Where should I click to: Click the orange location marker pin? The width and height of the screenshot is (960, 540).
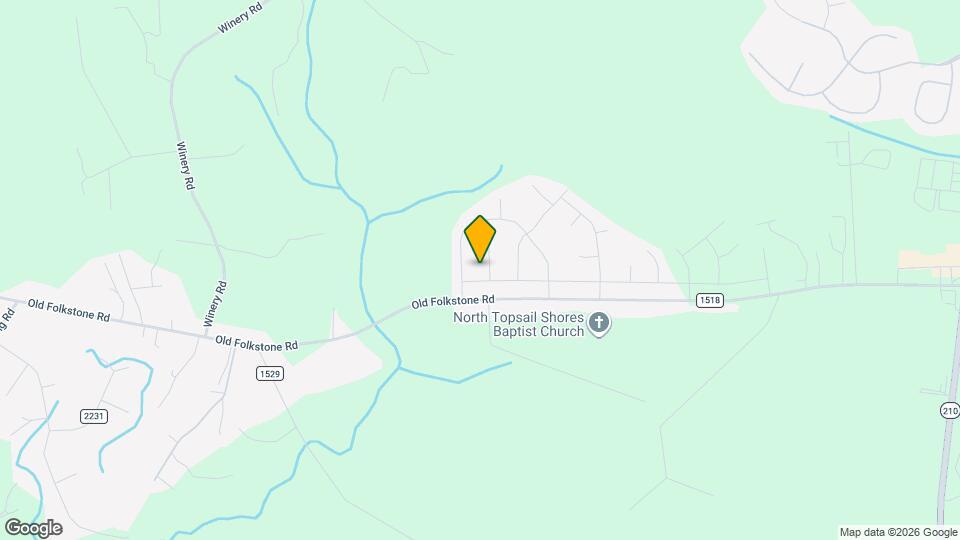pos(480,239)
